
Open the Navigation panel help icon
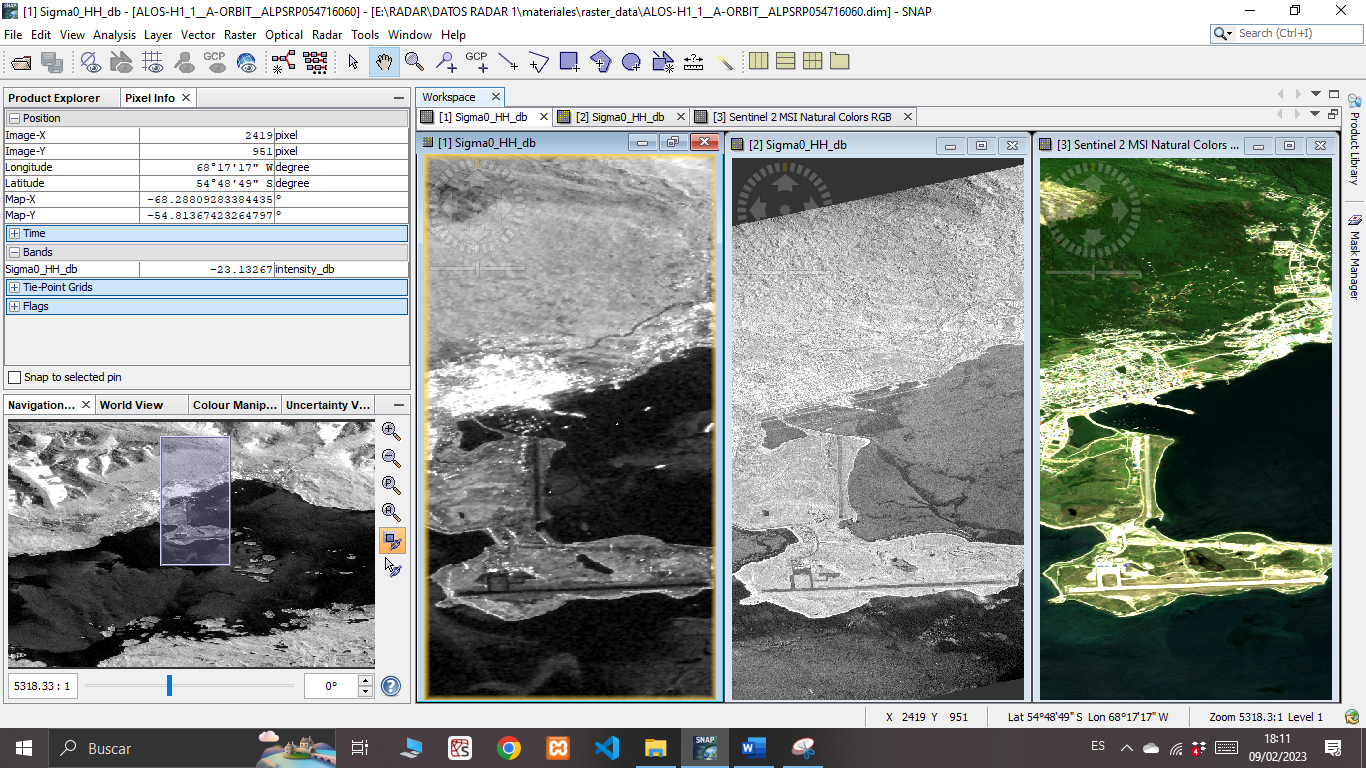391,686
